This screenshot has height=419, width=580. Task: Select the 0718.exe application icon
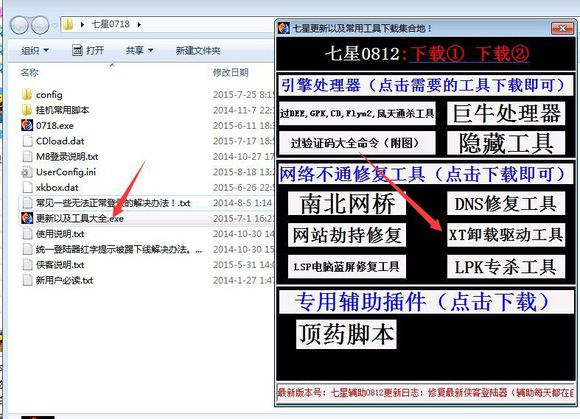coord(27,125)
